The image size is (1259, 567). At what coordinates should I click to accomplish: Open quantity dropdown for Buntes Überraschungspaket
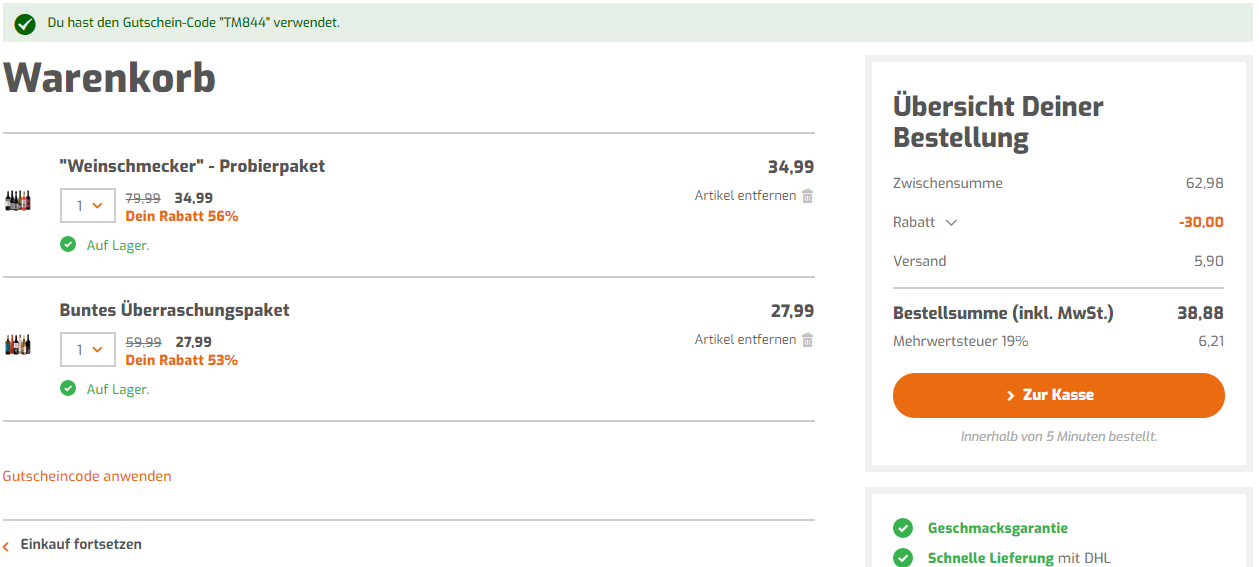pos(88,350)
